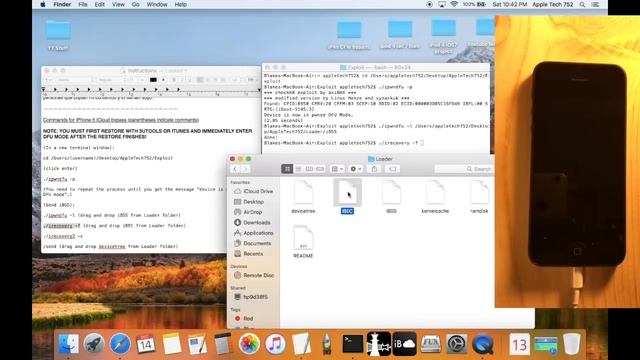Open Recents in Finder sidebar
Viewport: 640px width, 360px height.
click(249, 253)
